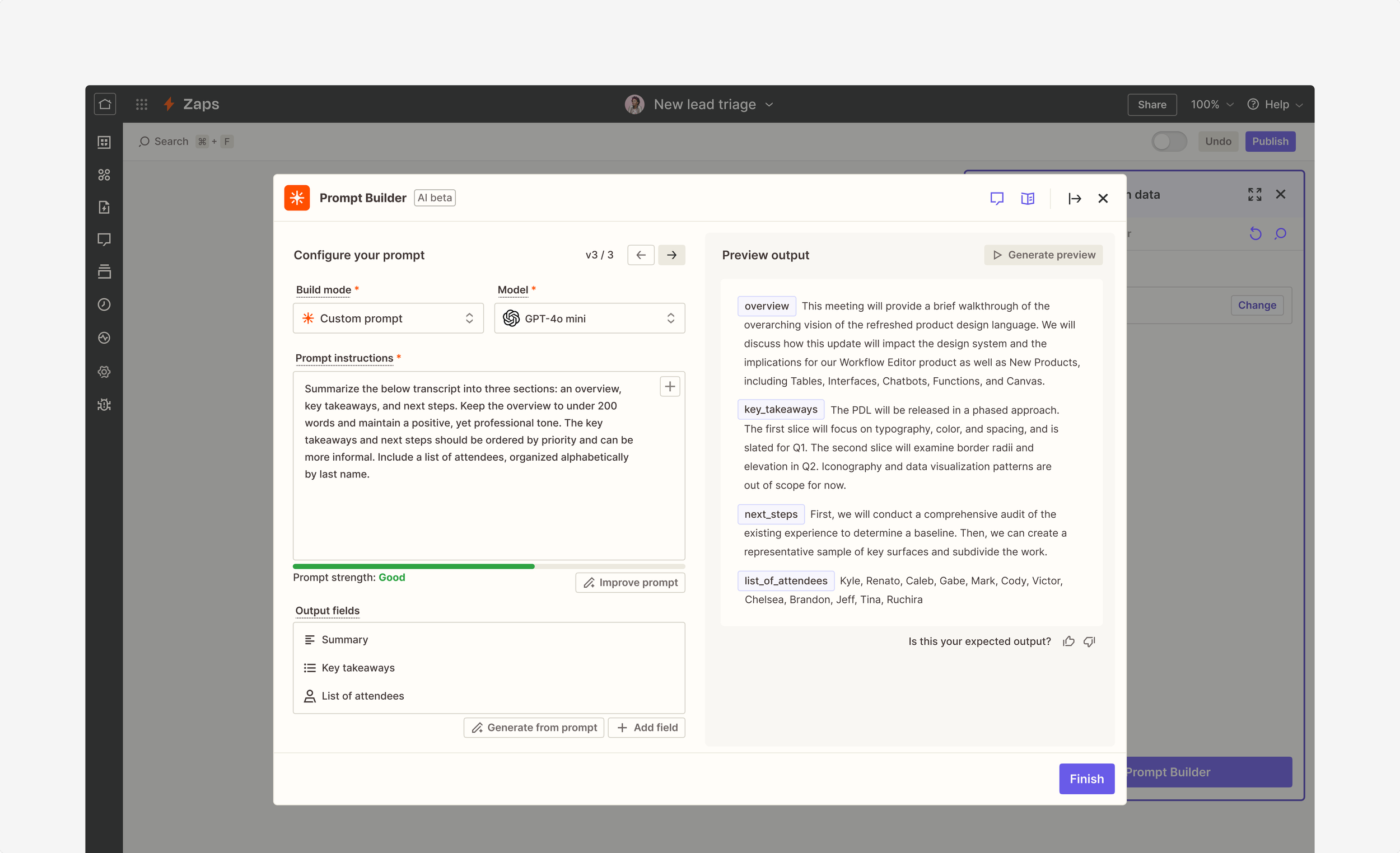Click the purple Finish button

pos(1086,779)
